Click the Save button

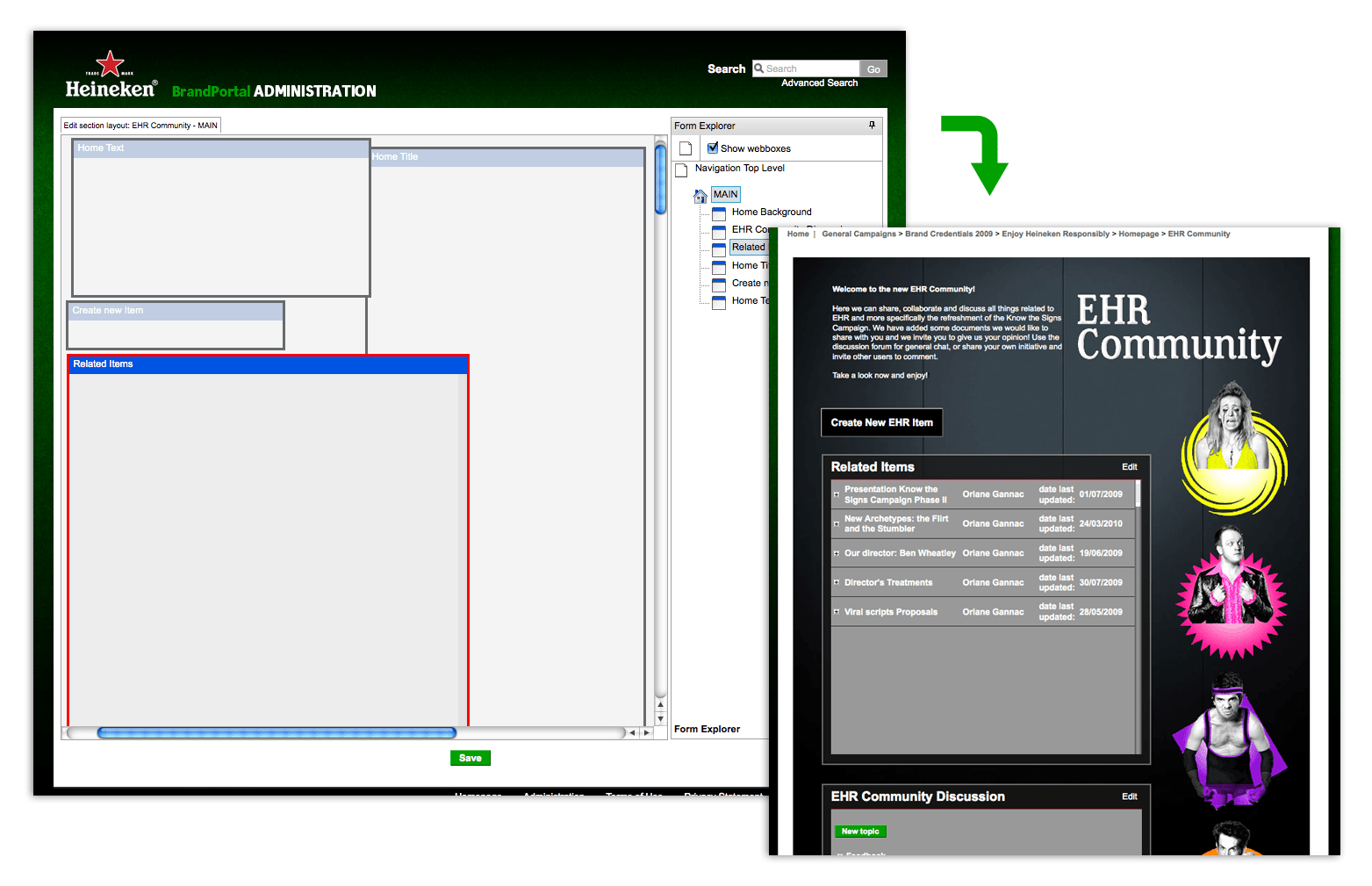tap(471, 757)
